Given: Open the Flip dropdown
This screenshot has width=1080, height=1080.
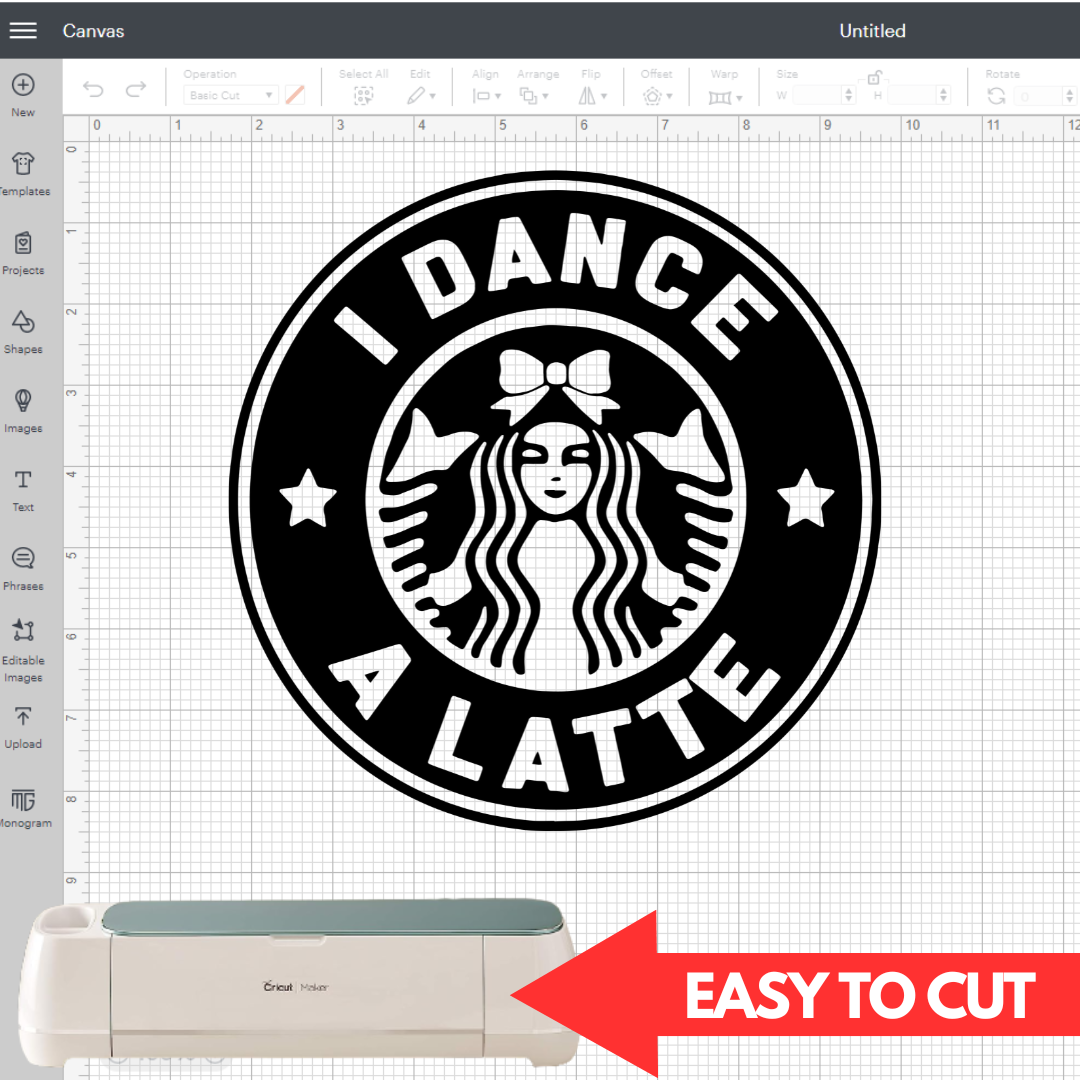Looking at the screenshot, I should tap(592, 96).
